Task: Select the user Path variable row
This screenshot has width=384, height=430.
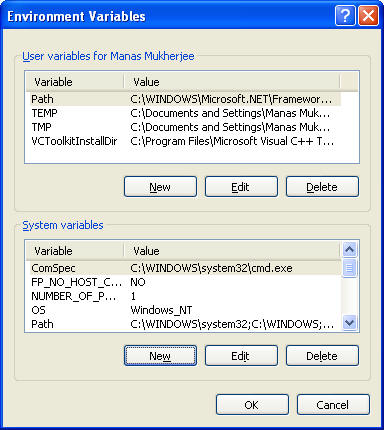Action: 186,99
